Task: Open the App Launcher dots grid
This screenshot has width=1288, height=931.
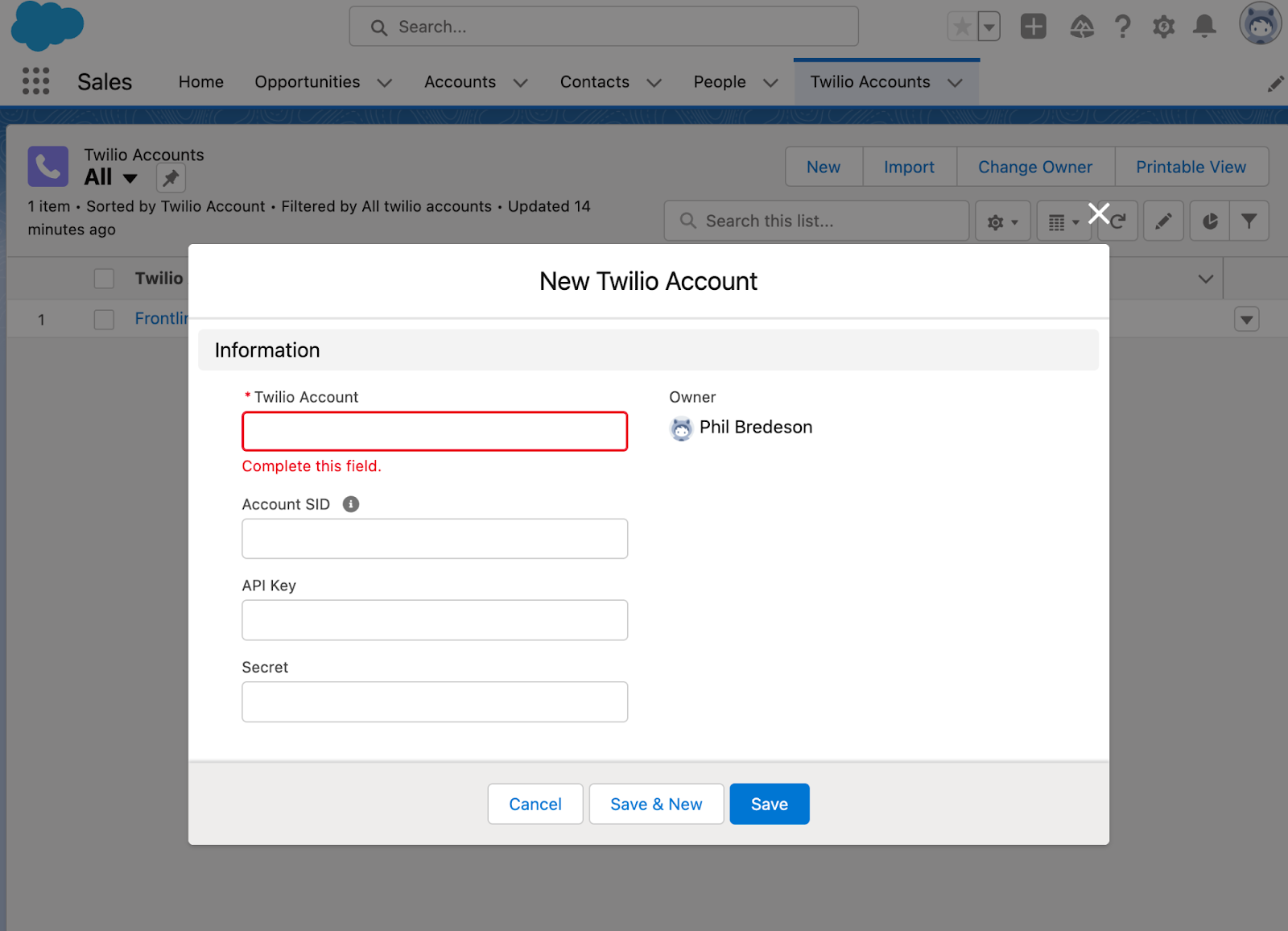Action: [x=35, y=81]
